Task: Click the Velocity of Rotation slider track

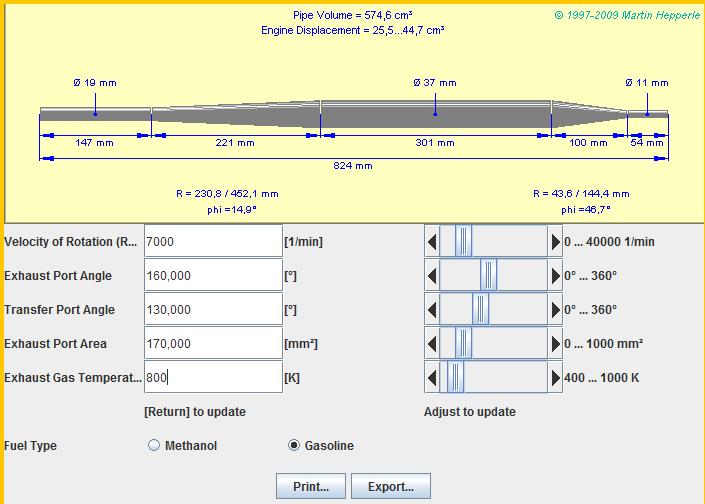Action: click(x=510, y=242)
